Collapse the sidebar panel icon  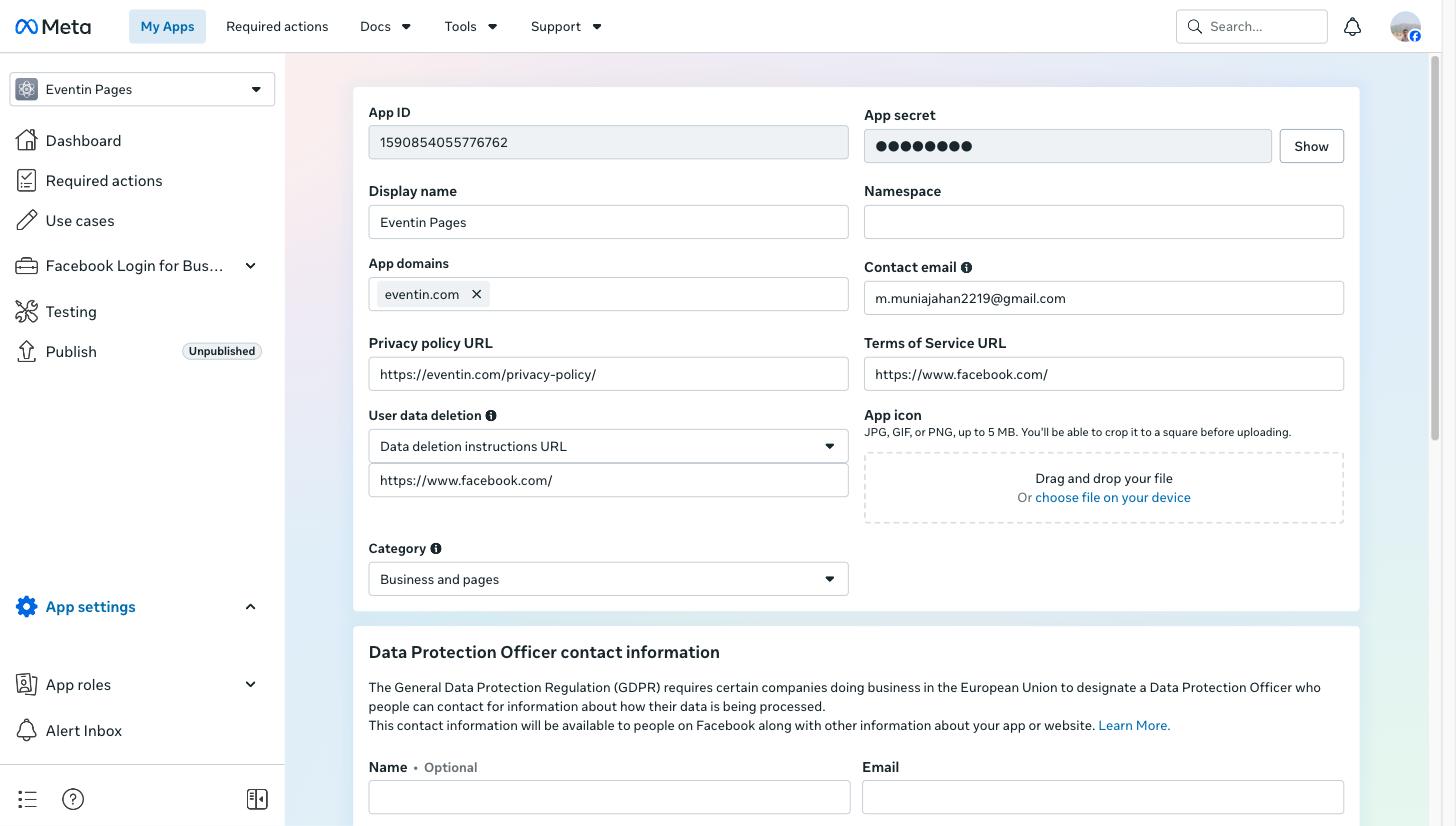click(257, 799)
